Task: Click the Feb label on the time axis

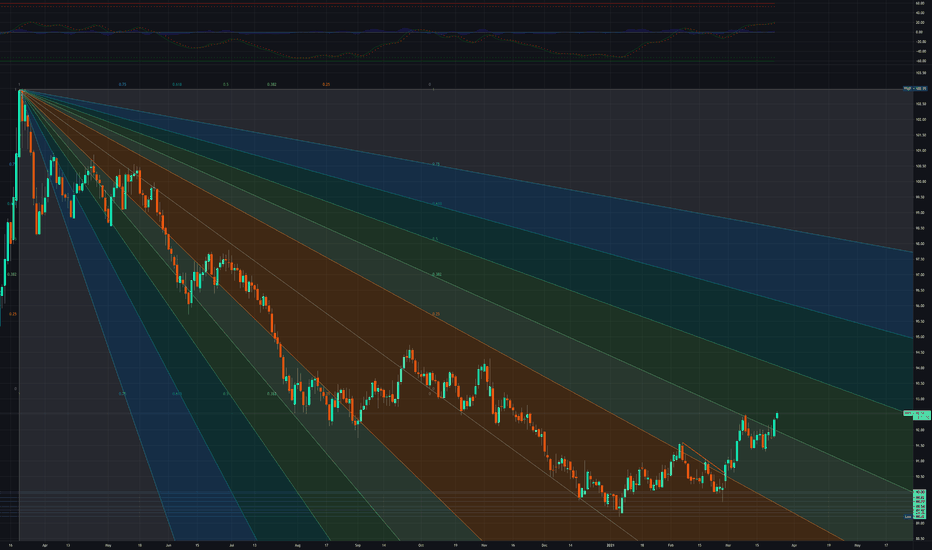Action: [x=670, y=545]
